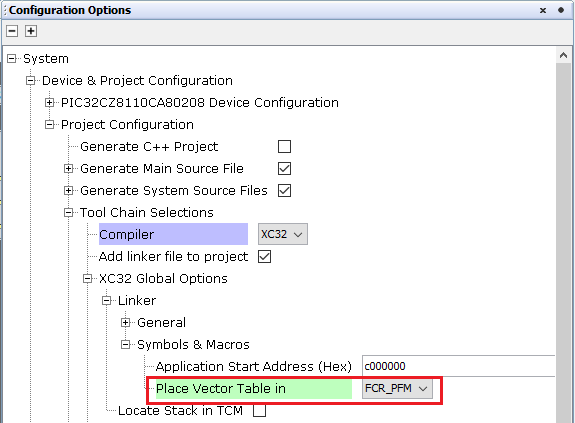575x423 pixels.
Task: Open Place Vector Table FCR_PFM dropdown
Action: pyautogui.click(x=398, y=389)
